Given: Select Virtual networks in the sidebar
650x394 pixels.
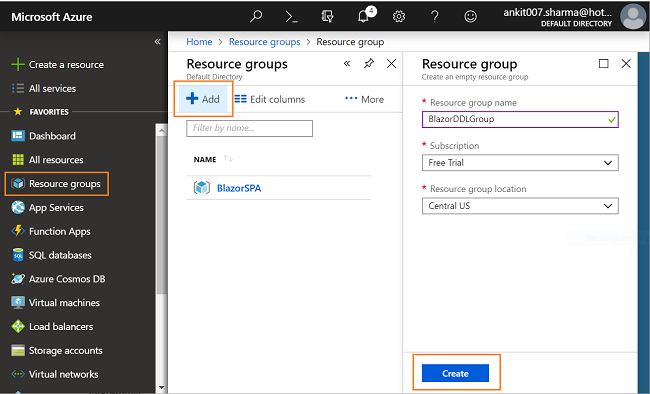Looking at the screenshot, I should point(63,374).
